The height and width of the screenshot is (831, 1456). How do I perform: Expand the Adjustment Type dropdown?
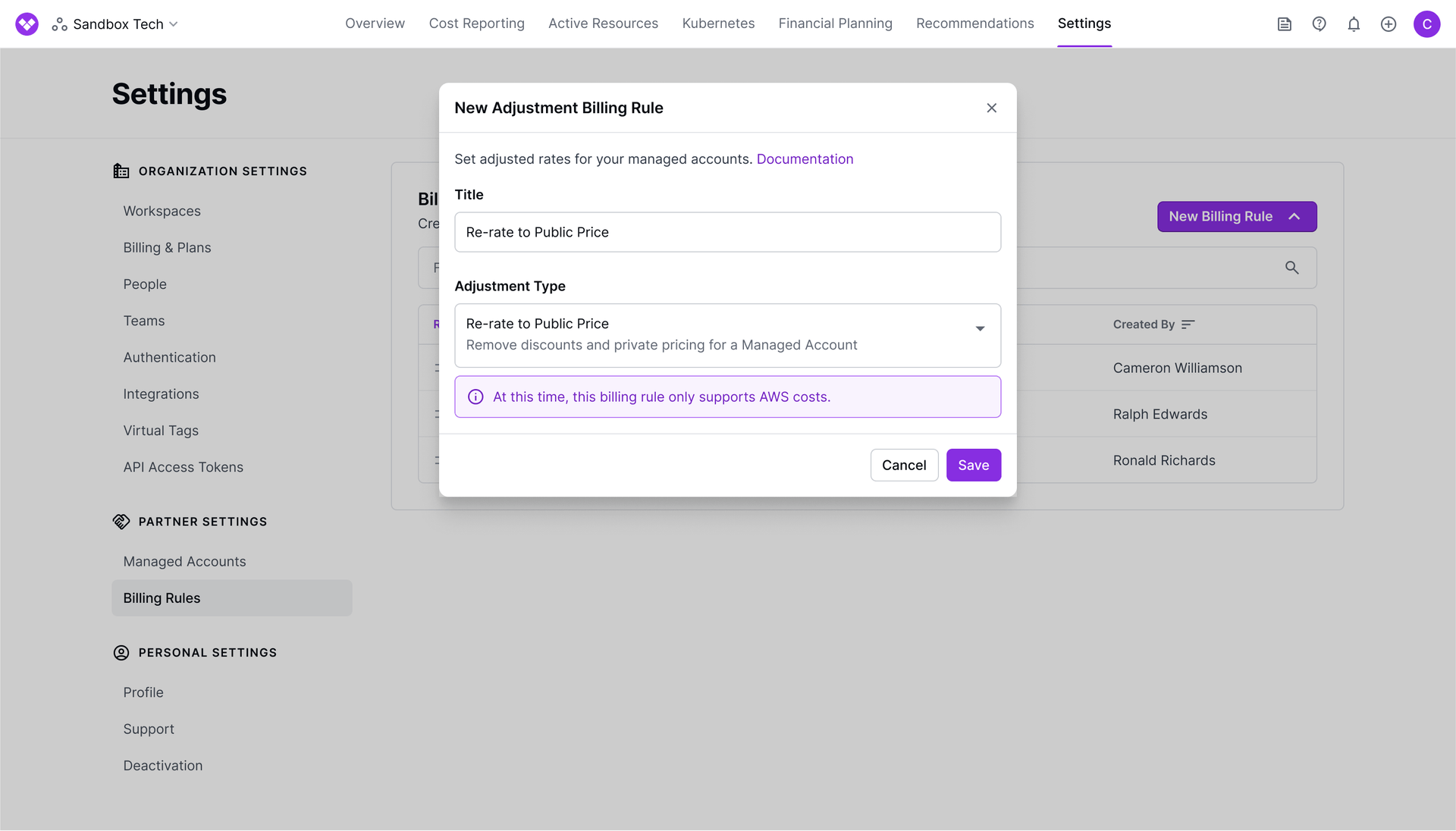979,328
